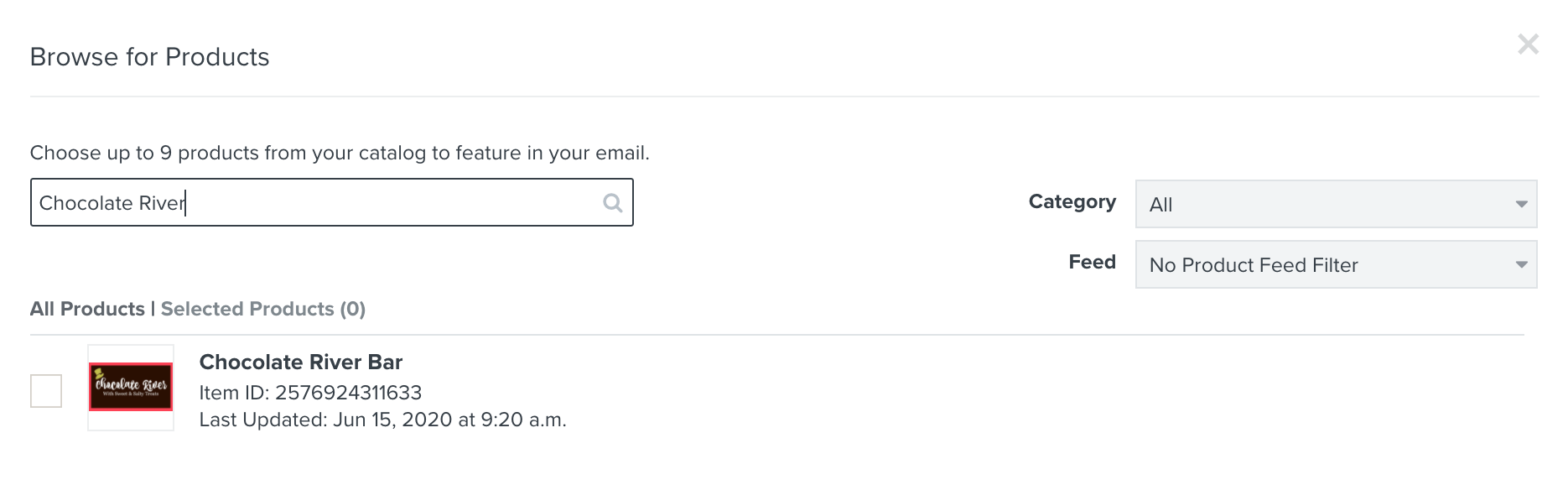Click the Last Updated date line

pyautogui.click(x=383, y=420)
